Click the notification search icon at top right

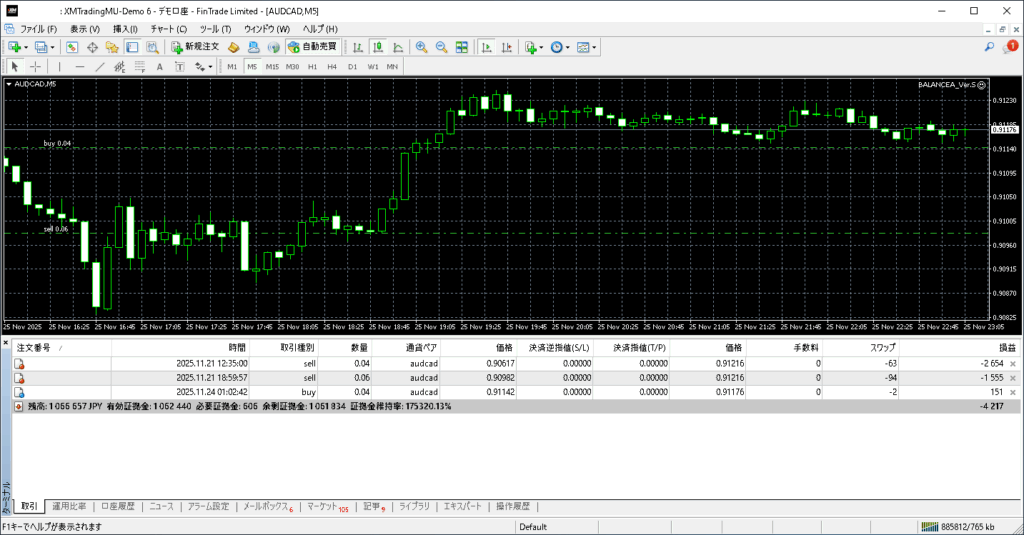(990, 47)
